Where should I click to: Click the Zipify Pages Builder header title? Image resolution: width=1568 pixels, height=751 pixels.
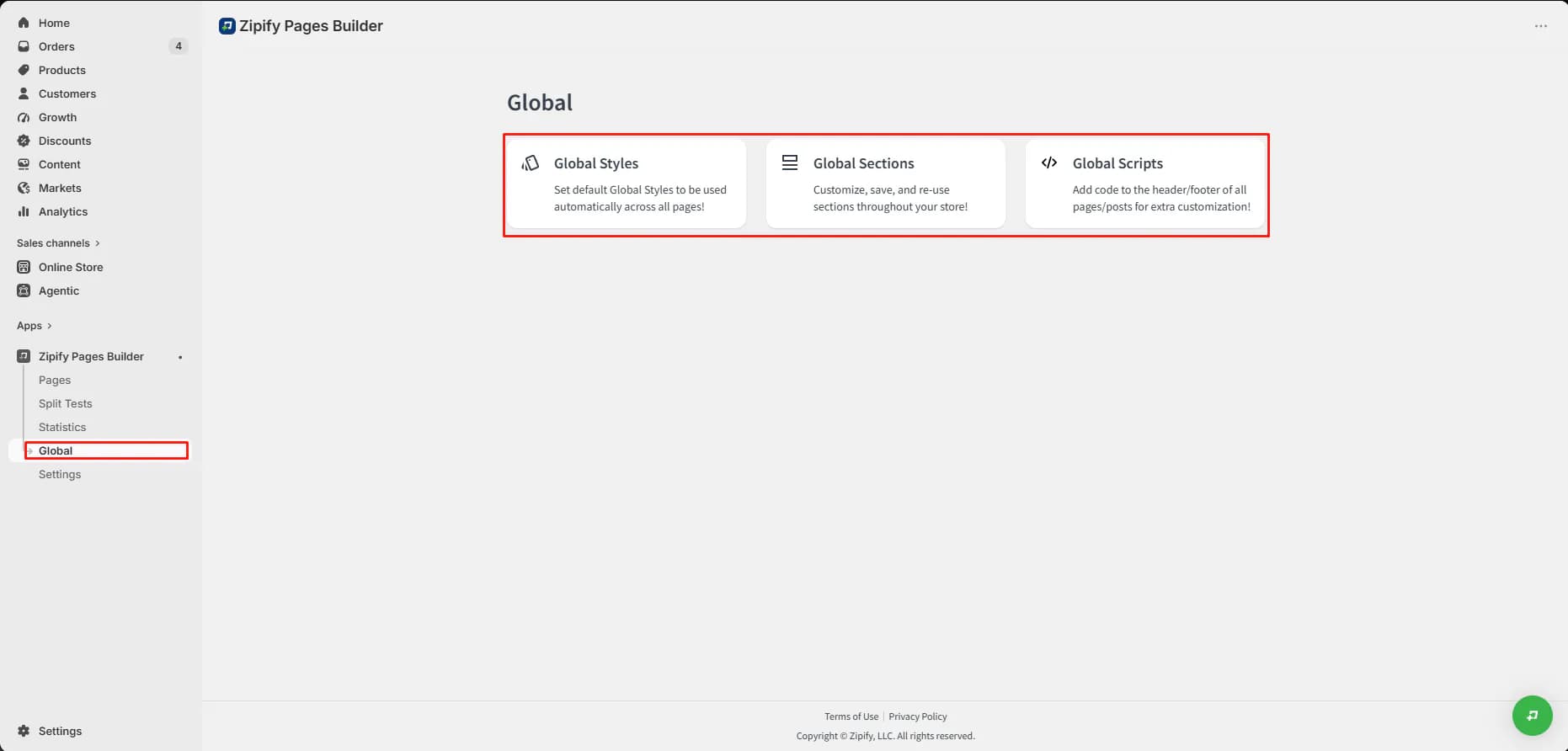coord(312,26)
